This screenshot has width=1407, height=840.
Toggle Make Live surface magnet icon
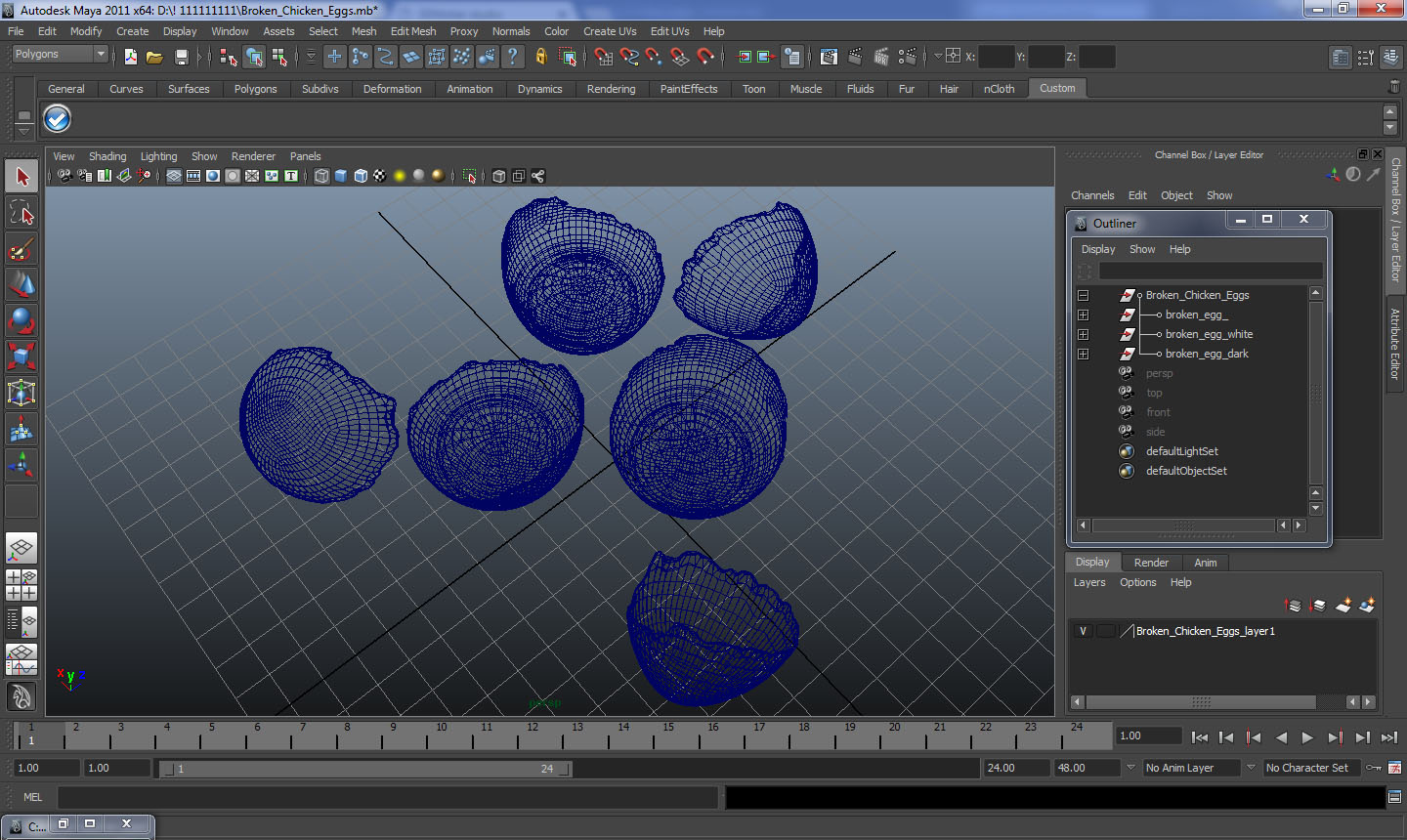point(705,57)
